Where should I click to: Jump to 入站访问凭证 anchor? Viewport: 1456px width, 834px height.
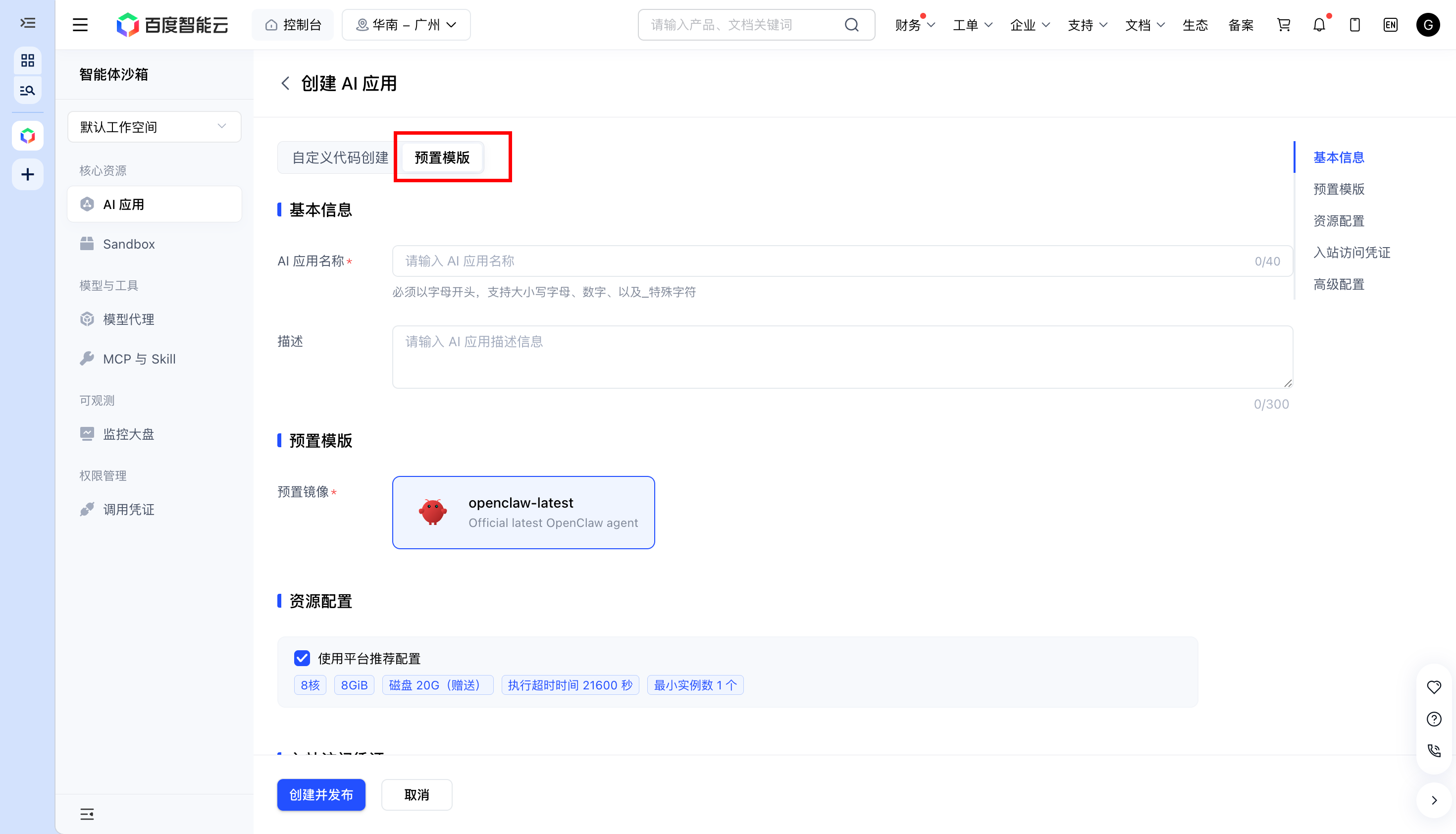[x=1352, y=253]
